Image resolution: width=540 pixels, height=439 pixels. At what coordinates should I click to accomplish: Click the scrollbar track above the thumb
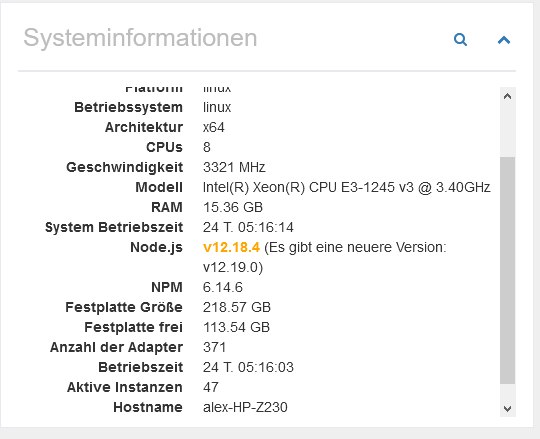point(507,130)
